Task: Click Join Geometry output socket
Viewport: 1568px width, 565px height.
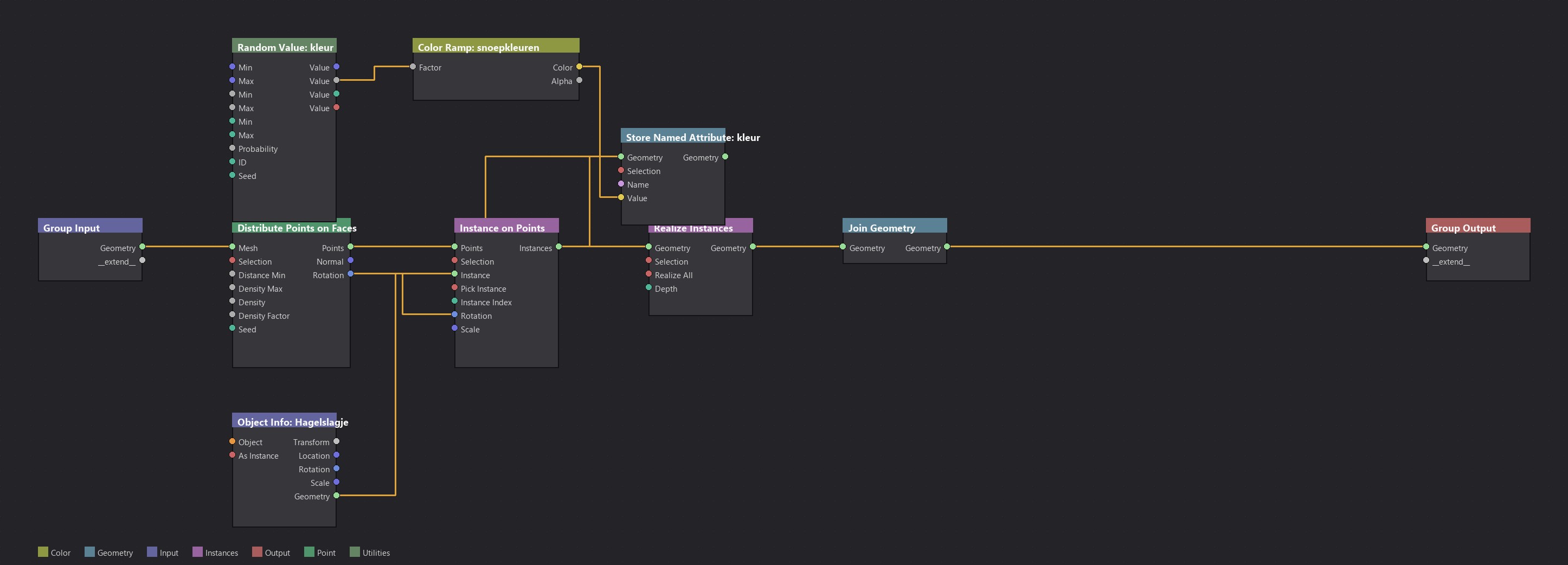Action: click(x=947, y=247)
